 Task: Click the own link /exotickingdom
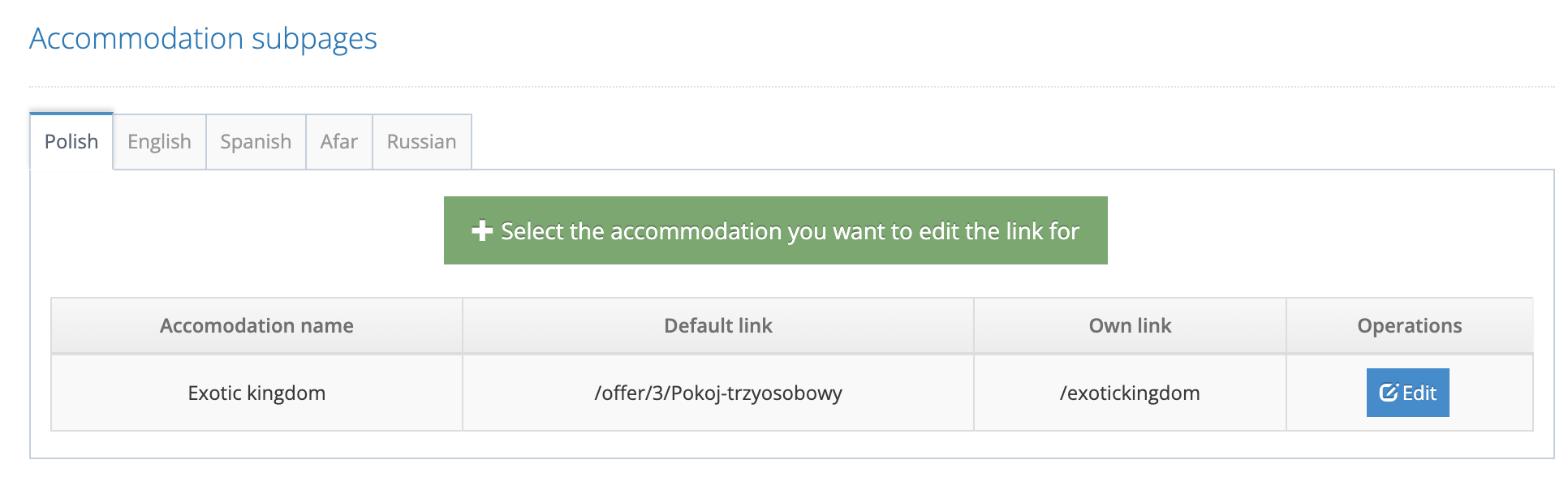[1129, 392]
